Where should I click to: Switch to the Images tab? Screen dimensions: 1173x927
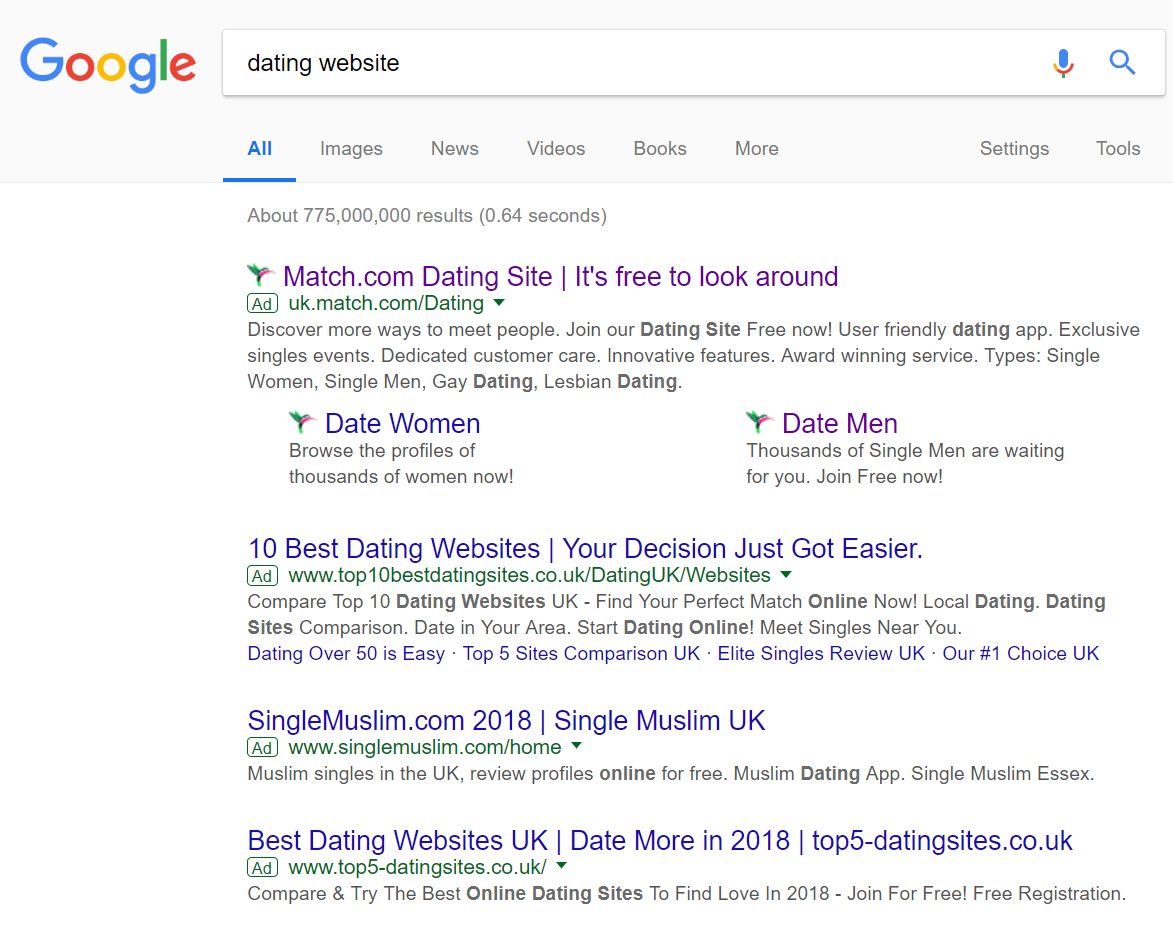pyautogui.click(x=351, y=148)
